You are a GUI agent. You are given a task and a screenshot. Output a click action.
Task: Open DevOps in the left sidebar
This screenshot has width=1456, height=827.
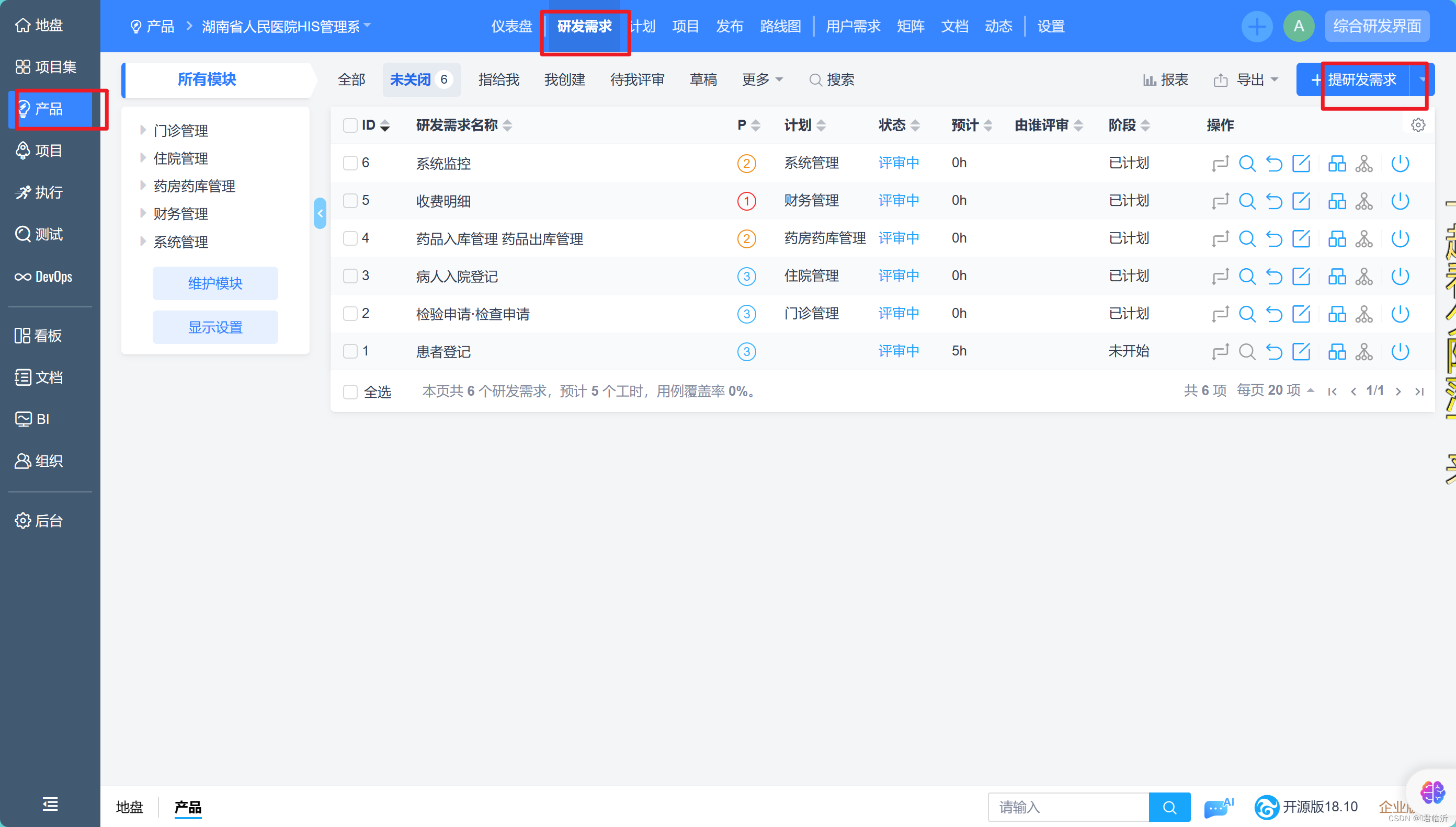click(44, 277)
